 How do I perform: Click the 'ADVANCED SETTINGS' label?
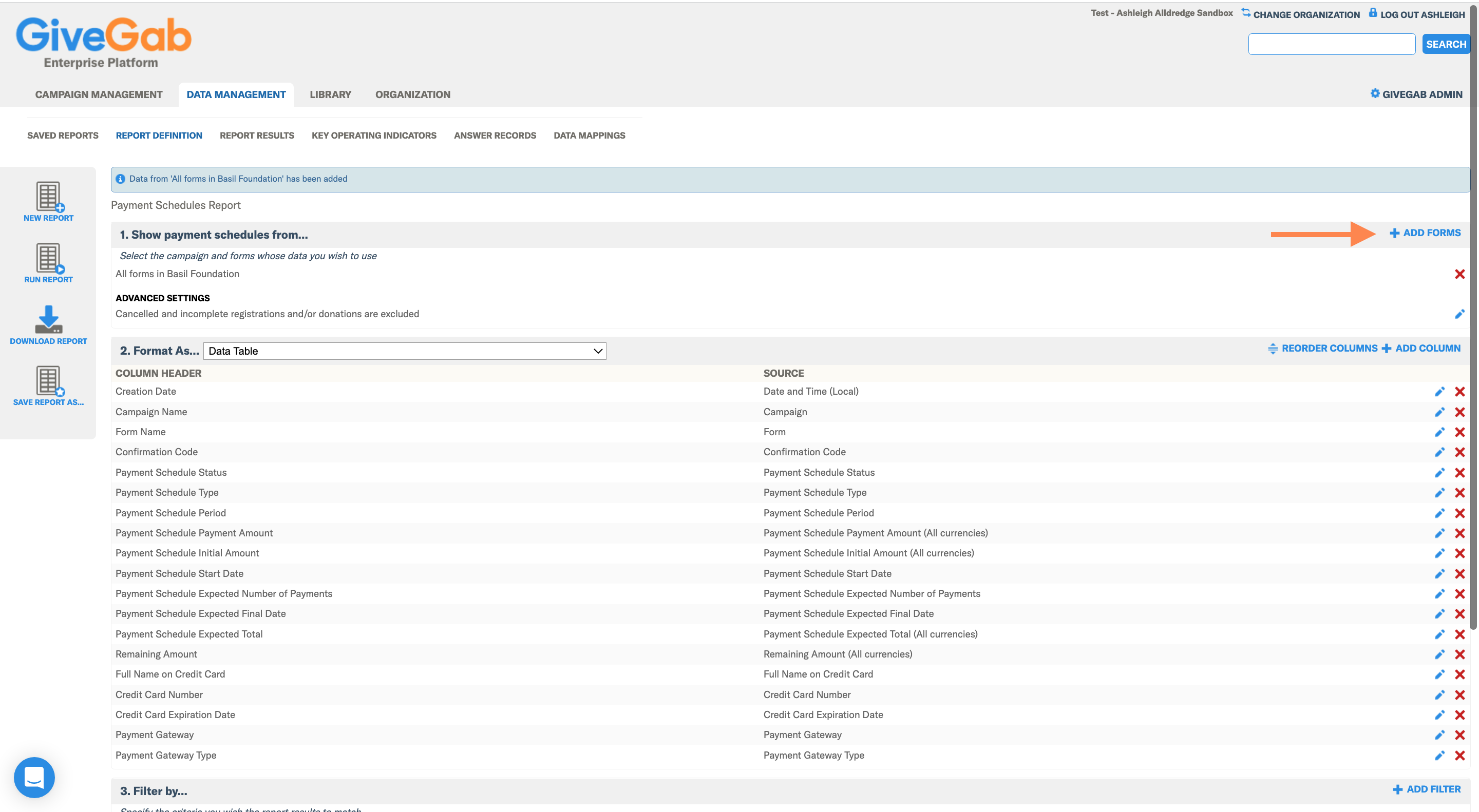(162, 298)
